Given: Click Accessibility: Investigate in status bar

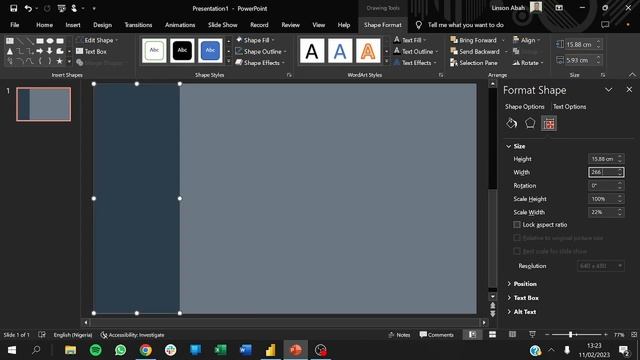Looking at the screenshot, I should [x=133, y=335].
